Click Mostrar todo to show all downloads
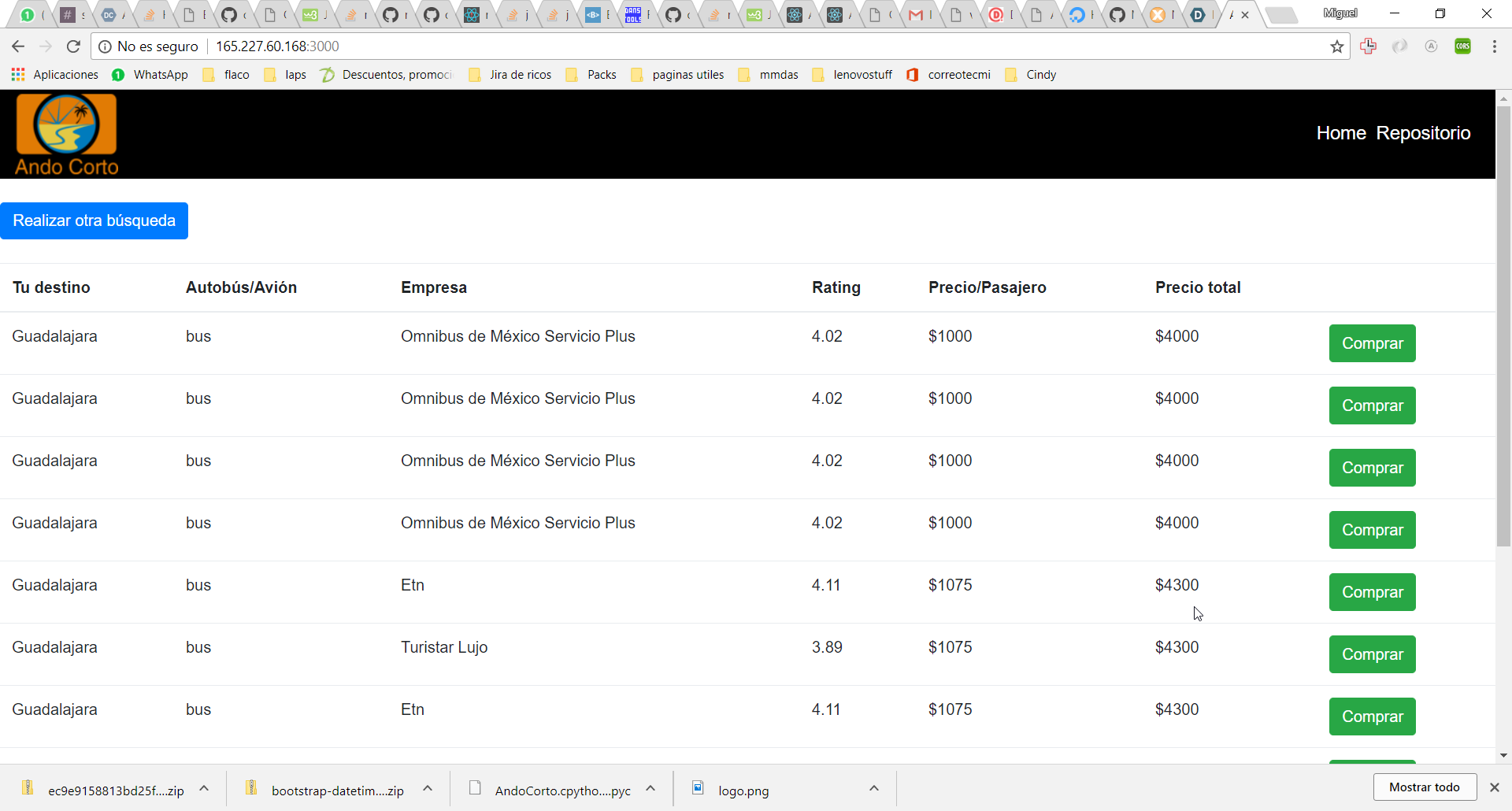The width and height of the screenshot is (1512, 811). tap(1425, 787)
